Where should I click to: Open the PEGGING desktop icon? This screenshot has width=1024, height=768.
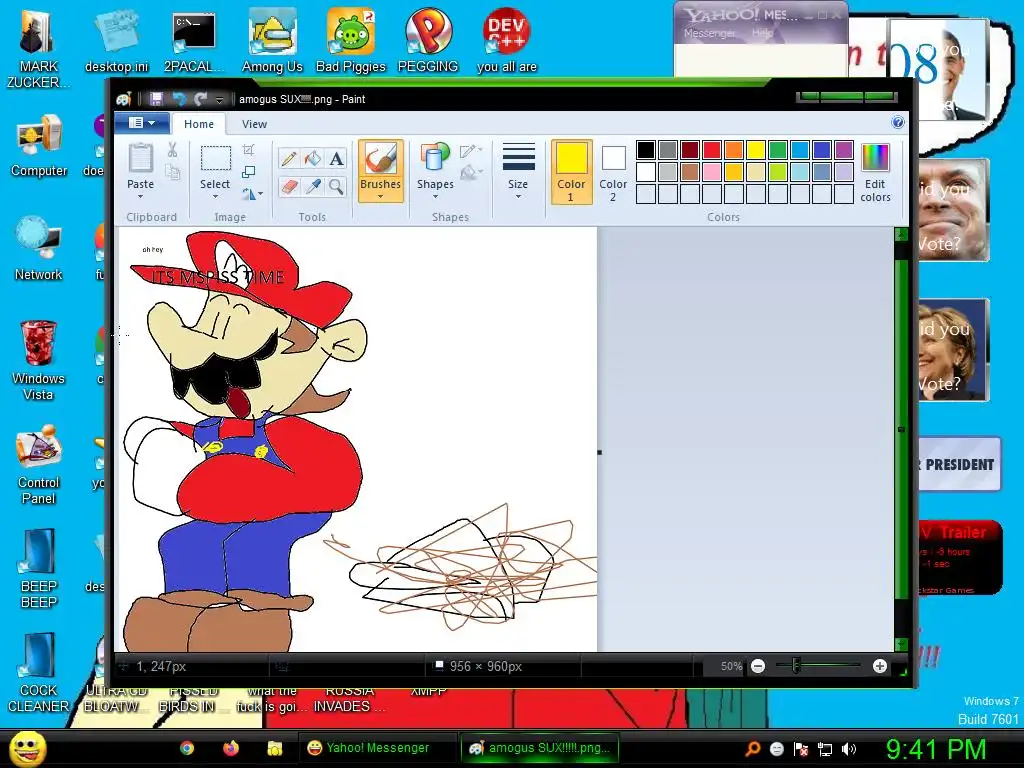coord(428,42)
